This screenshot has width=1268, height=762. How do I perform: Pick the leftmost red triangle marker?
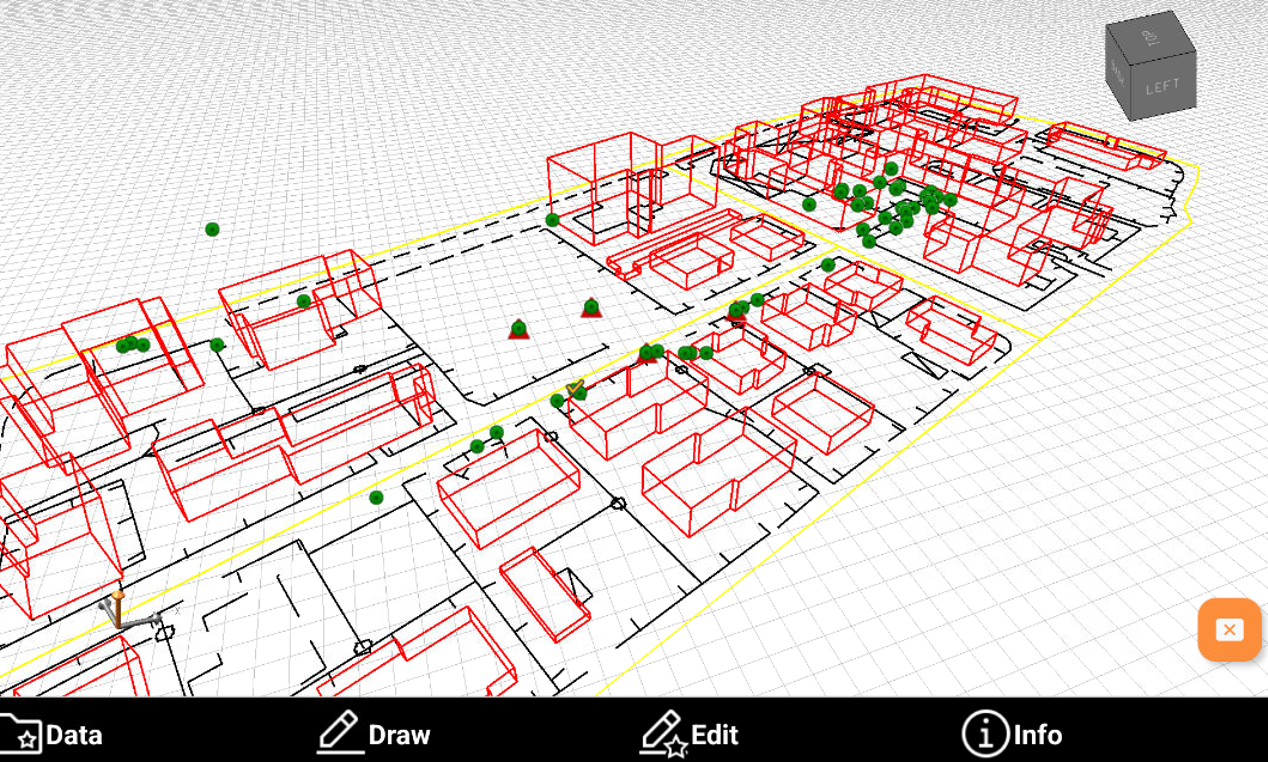518,330
